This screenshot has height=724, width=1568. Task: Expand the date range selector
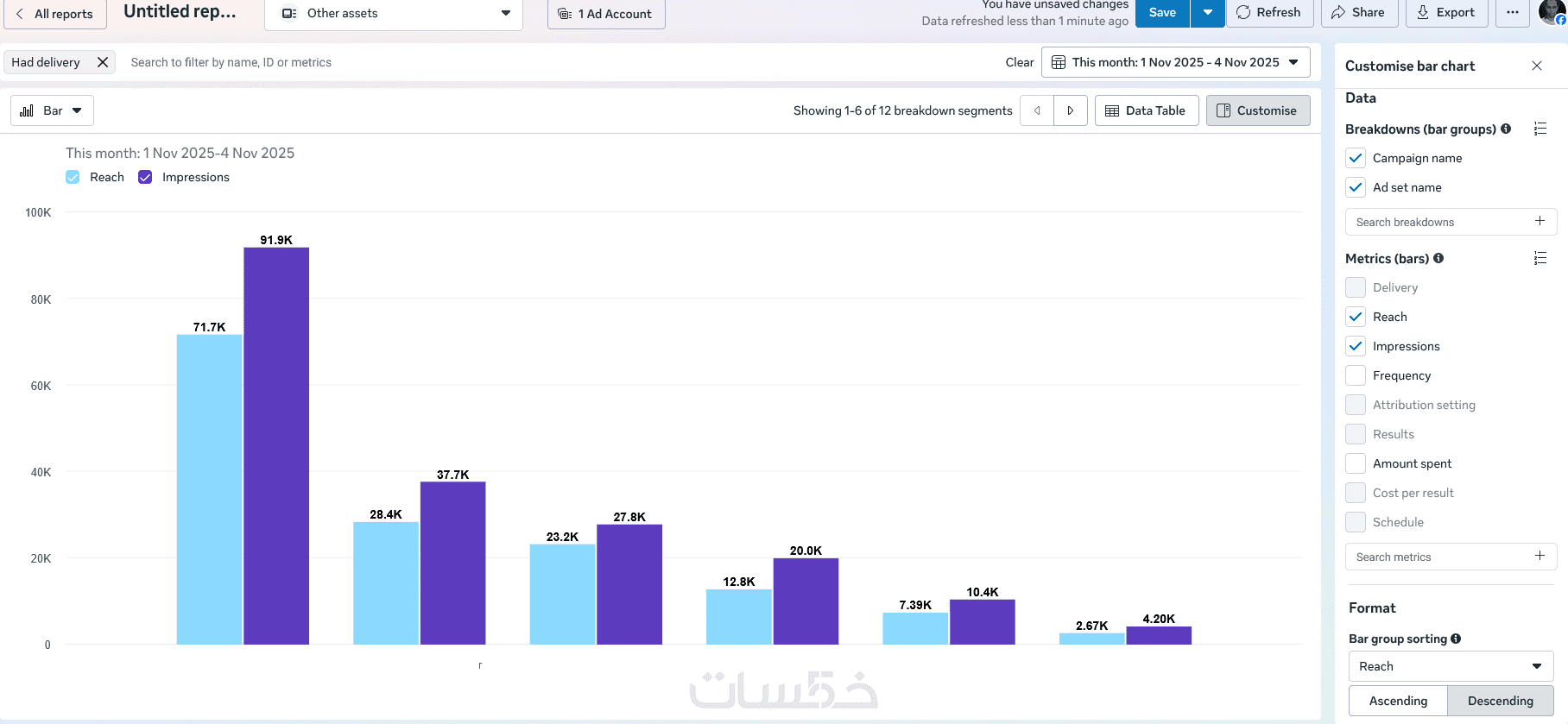click(1176, 62)
